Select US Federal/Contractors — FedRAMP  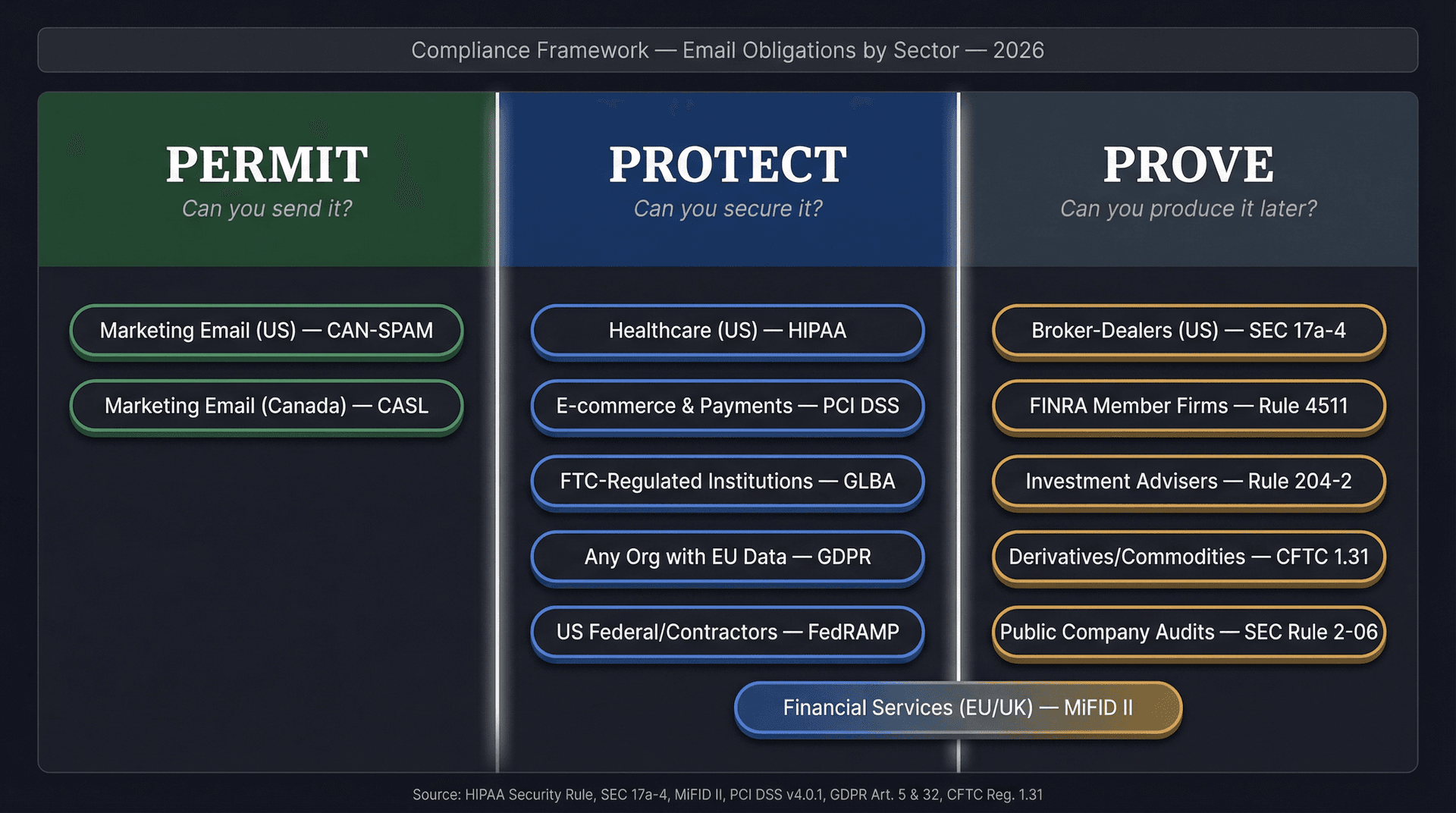(727, 632)
